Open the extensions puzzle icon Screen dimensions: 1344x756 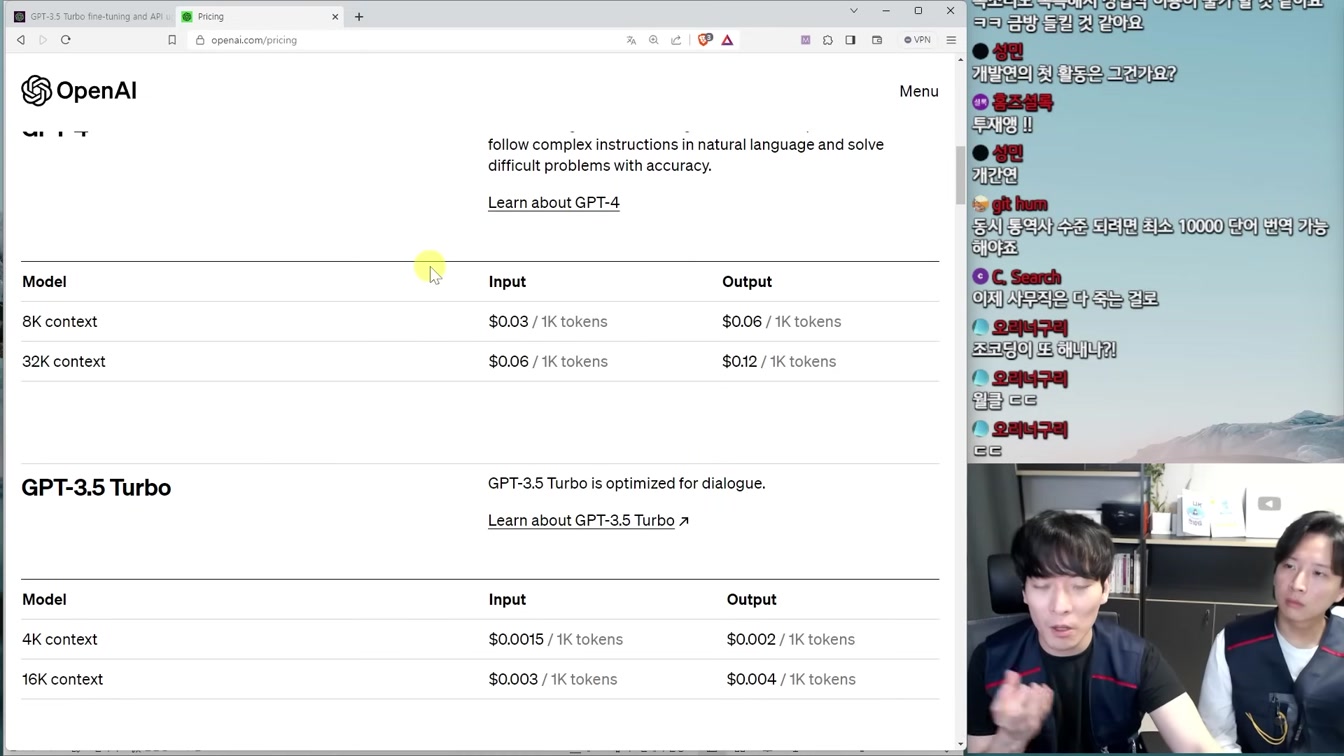tap(828, 40)
